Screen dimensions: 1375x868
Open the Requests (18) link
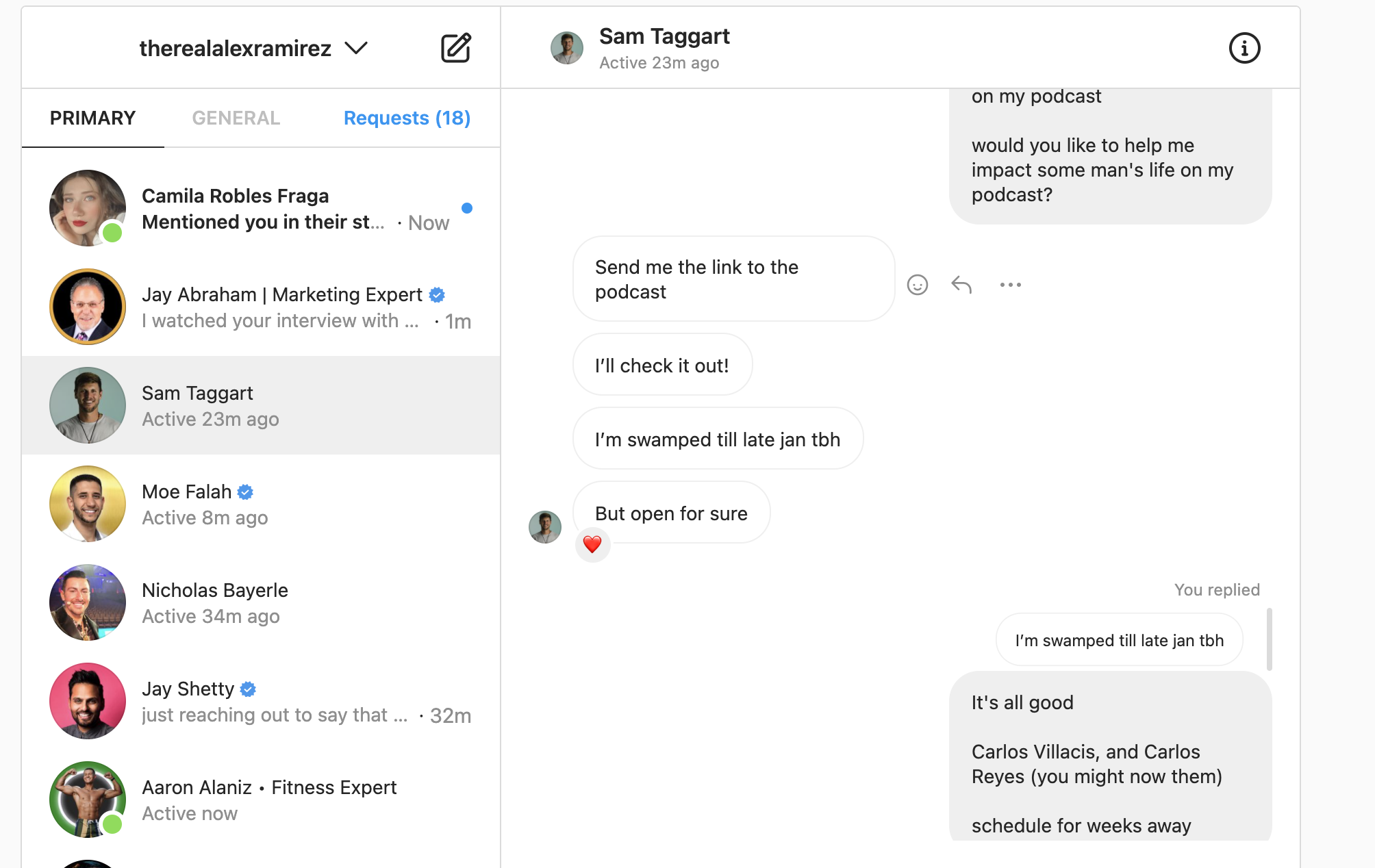click(407, 118)
